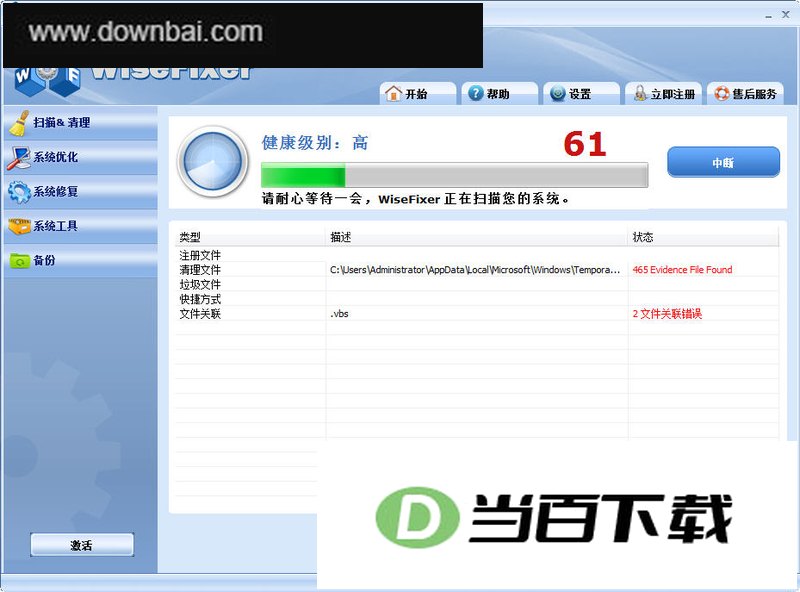
Task: Select the 文件关联 row
Action: (x=477, y=314)
